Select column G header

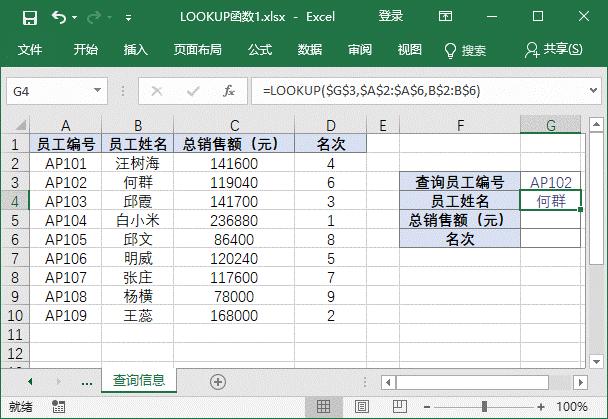click(551, 125)
